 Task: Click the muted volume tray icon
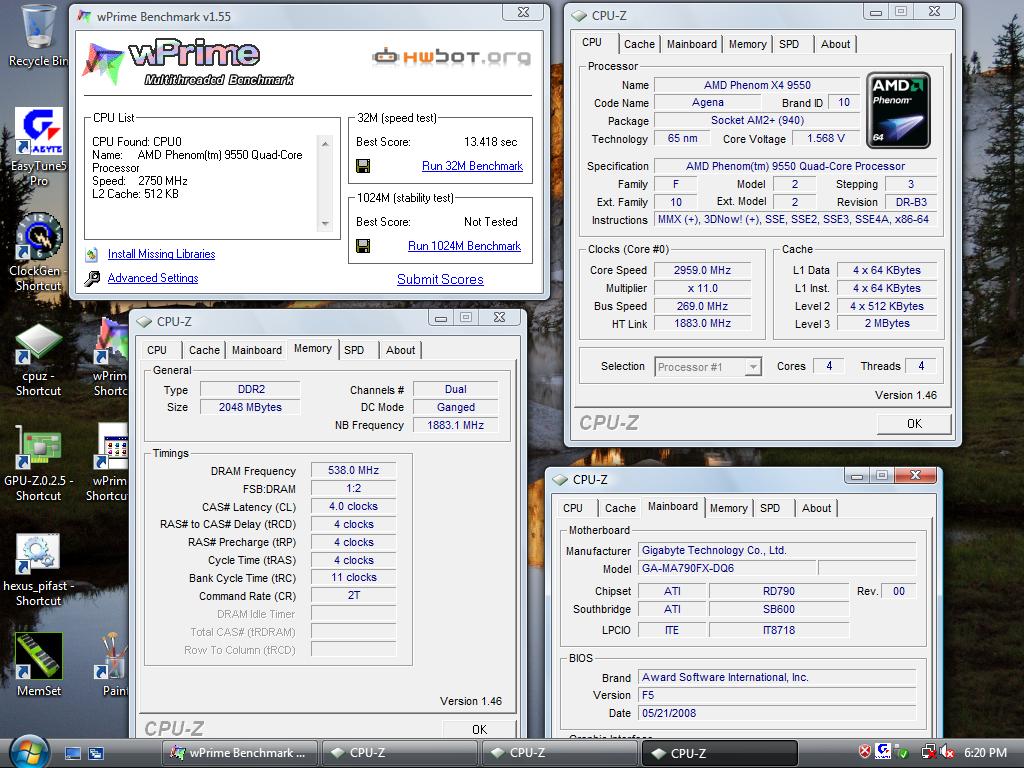[946, 752]
